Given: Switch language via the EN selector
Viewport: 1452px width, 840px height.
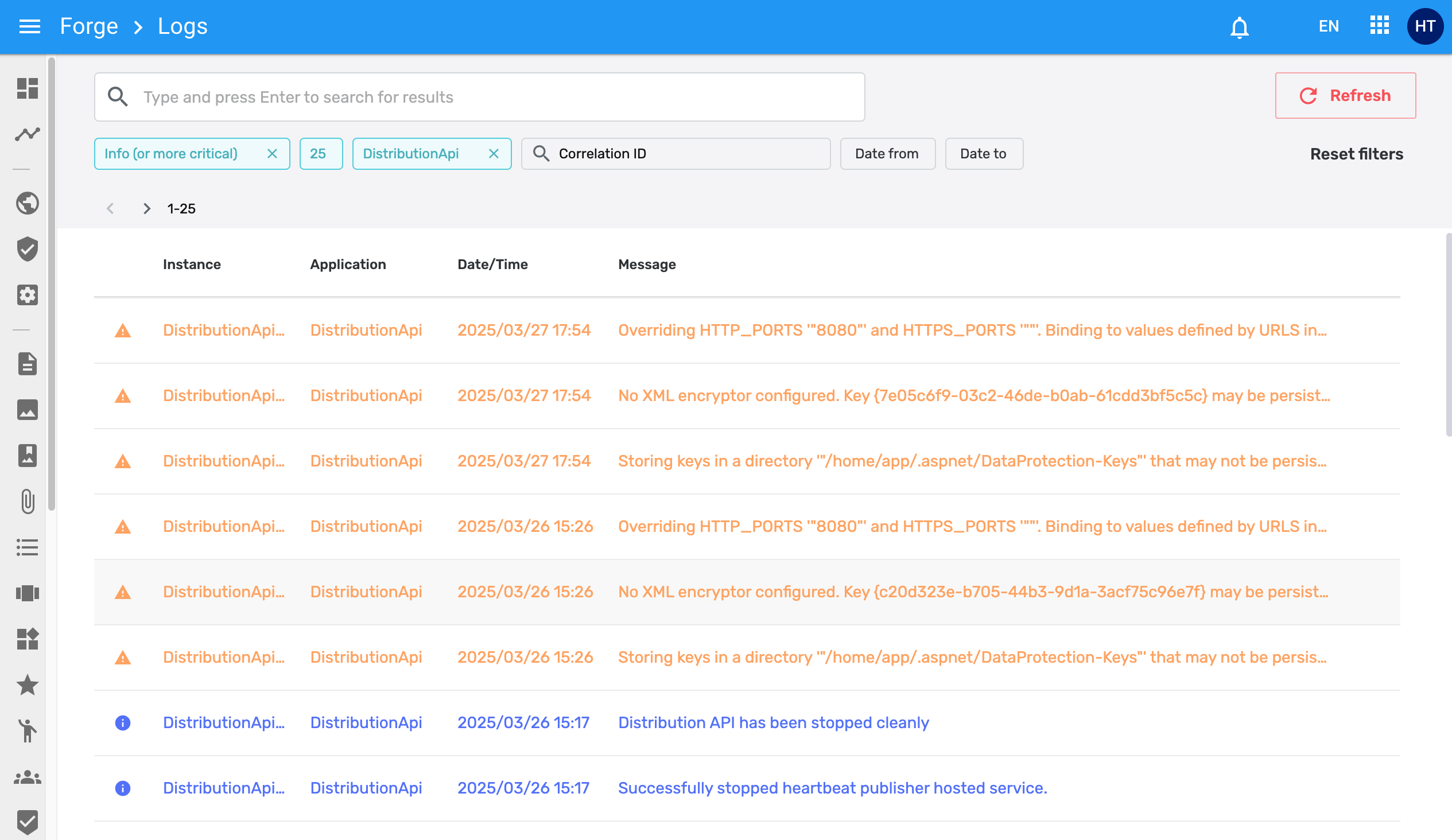Looking at the screenshot, I should point(1328,26).
